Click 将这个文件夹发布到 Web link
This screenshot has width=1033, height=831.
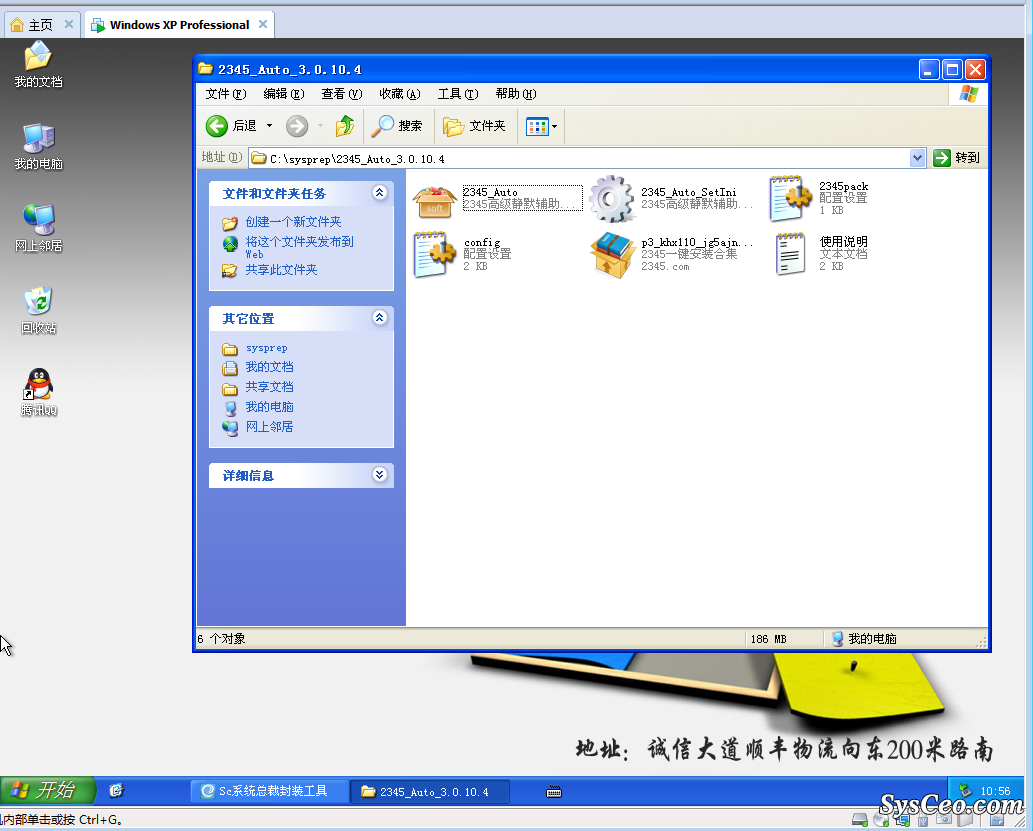(x=299, y=247)
